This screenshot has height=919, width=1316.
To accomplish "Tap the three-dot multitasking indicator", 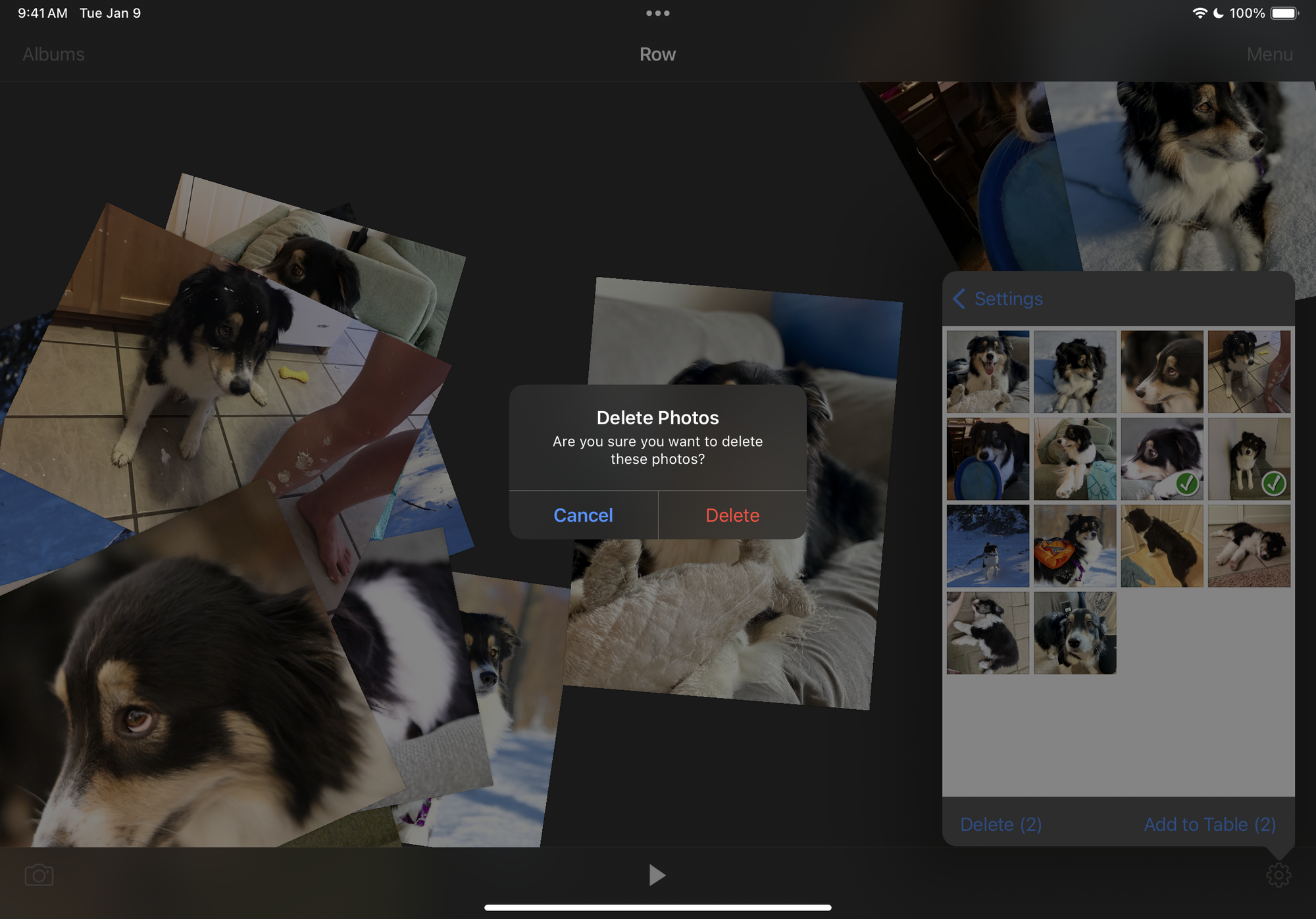I will tap(657, 13).
